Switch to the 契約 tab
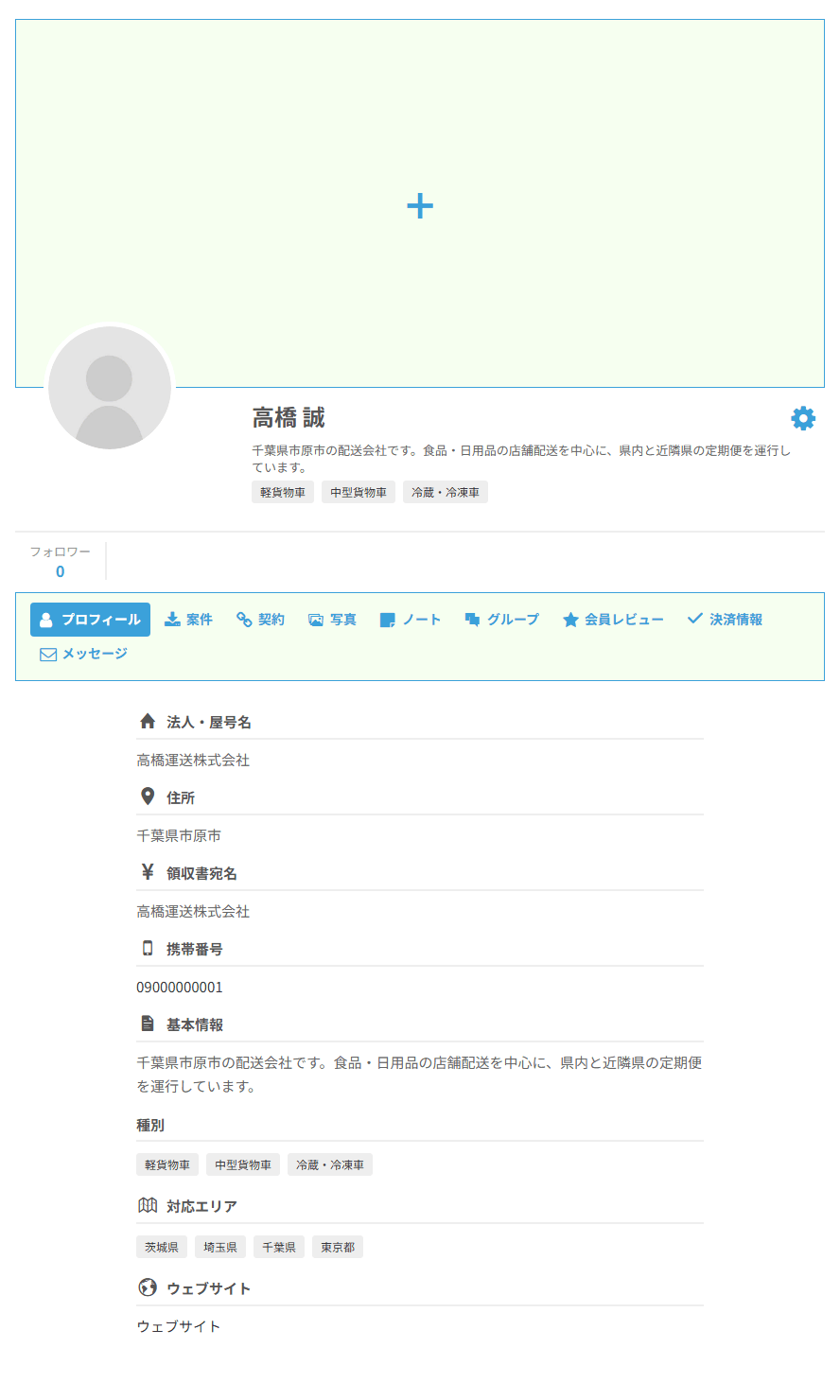The image size is (840, 1400). (x=260, y=620)
